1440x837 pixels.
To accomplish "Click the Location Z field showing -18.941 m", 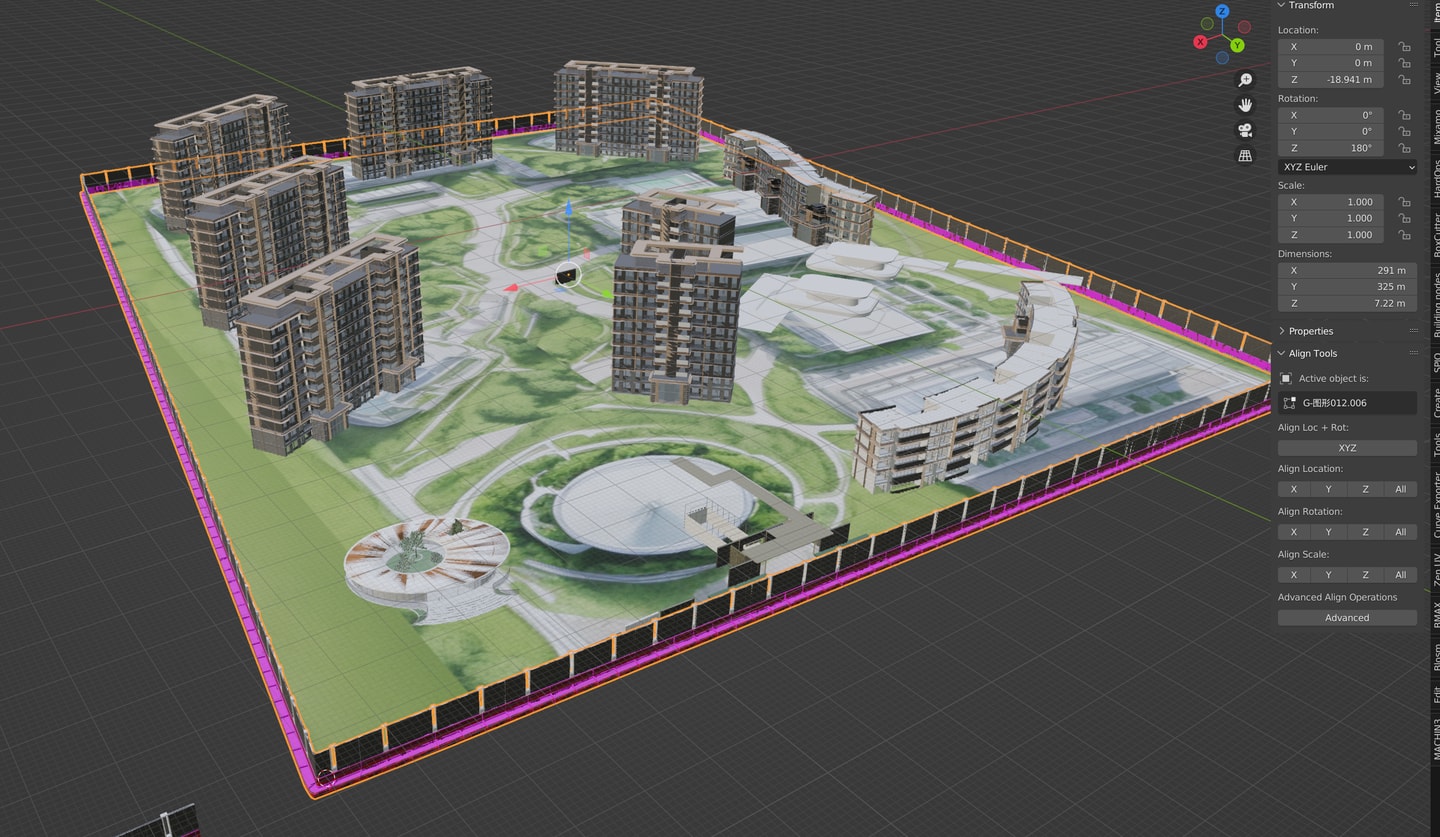I will click(1331, 80).
